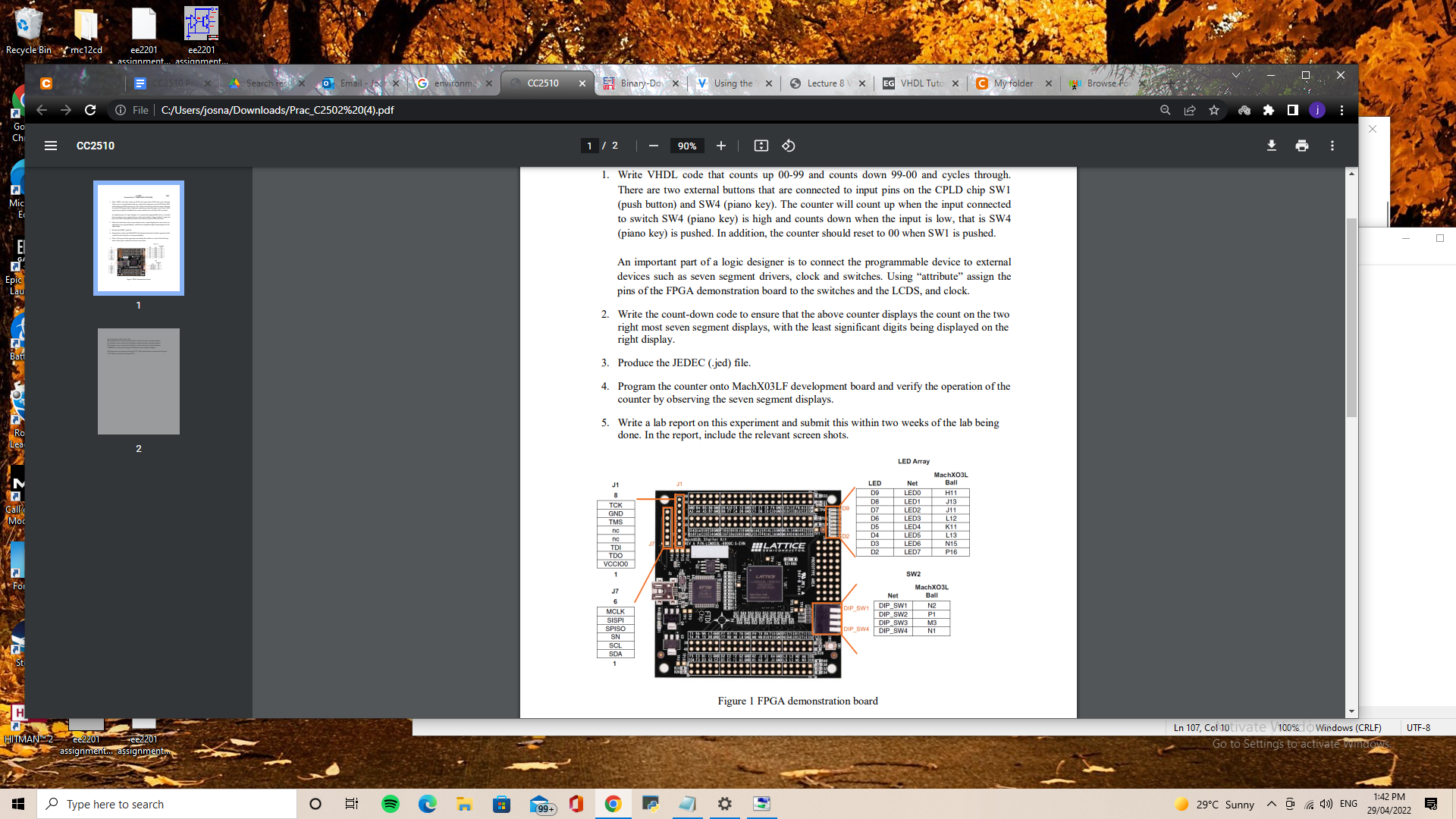Show hidden system tray icons
The image size is (1456, 819).
(1272, 804)
